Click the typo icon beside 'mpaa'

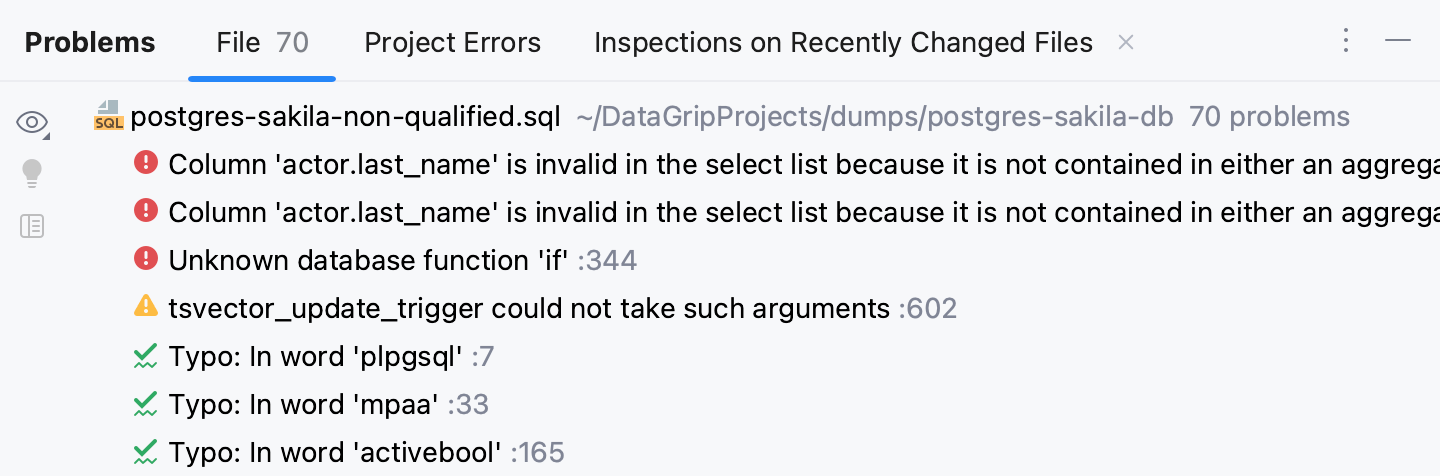point(146,404)
